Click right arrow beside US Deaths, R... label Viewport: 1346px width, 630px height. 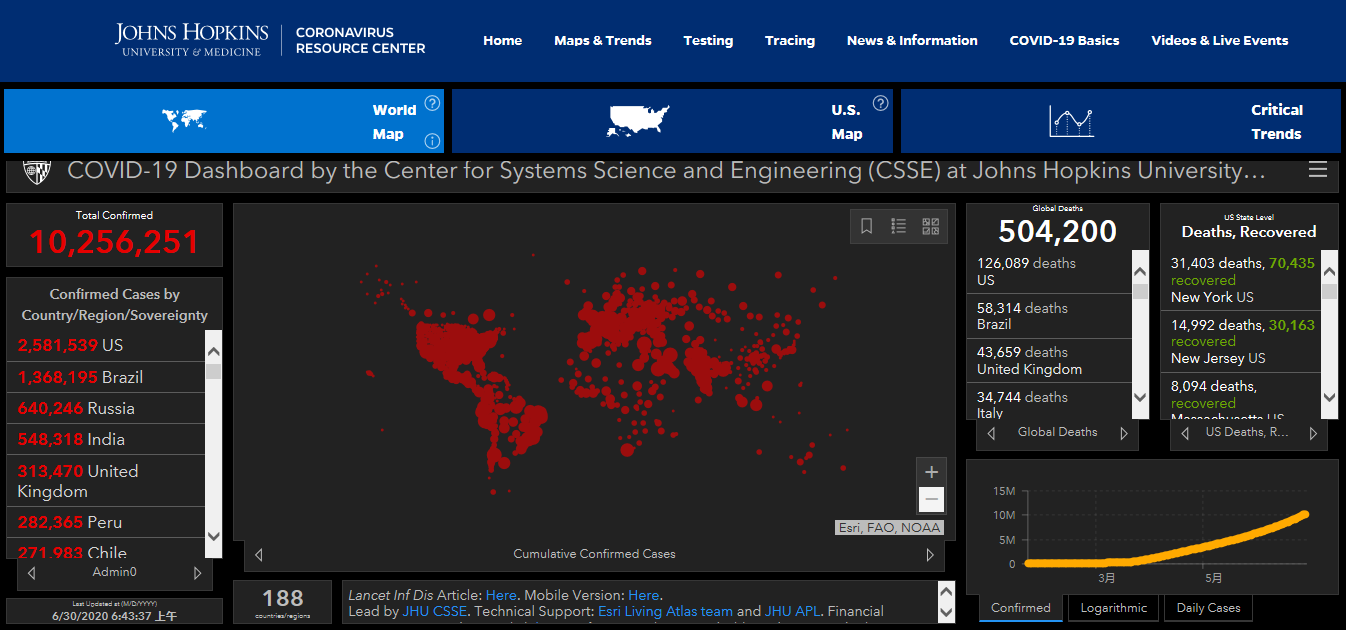1313,433
